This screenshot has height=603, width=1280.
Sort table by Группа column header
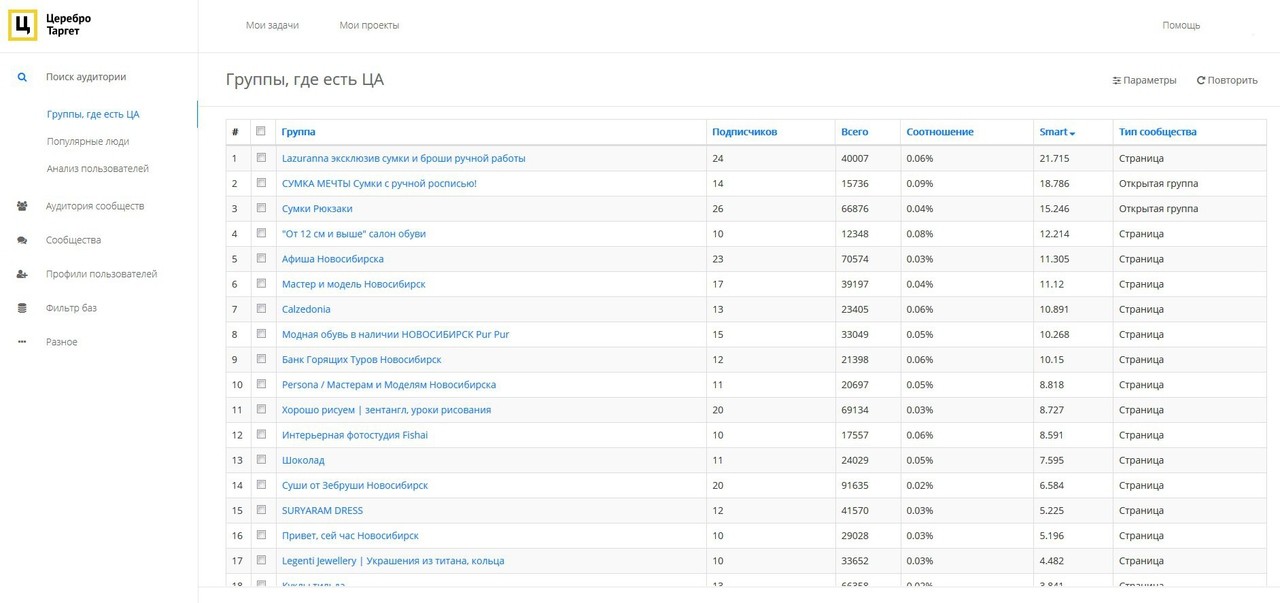tap(298, 132)
